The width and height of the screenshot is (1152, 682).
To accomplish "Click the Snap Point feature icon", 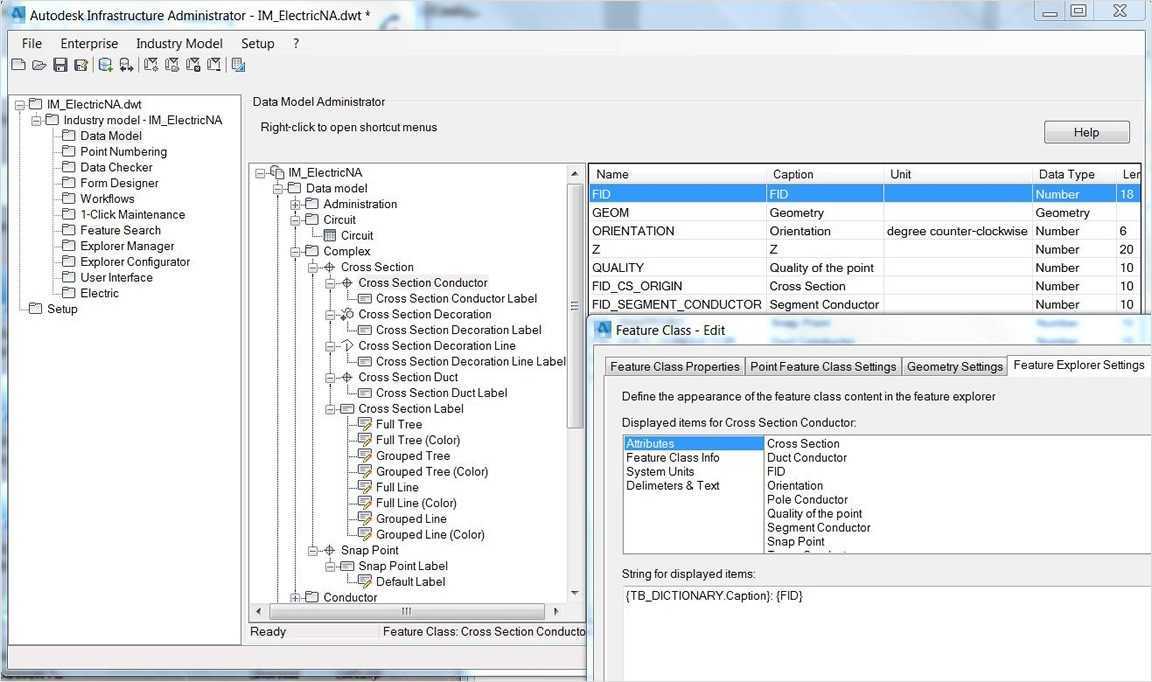I will [330, 550].
